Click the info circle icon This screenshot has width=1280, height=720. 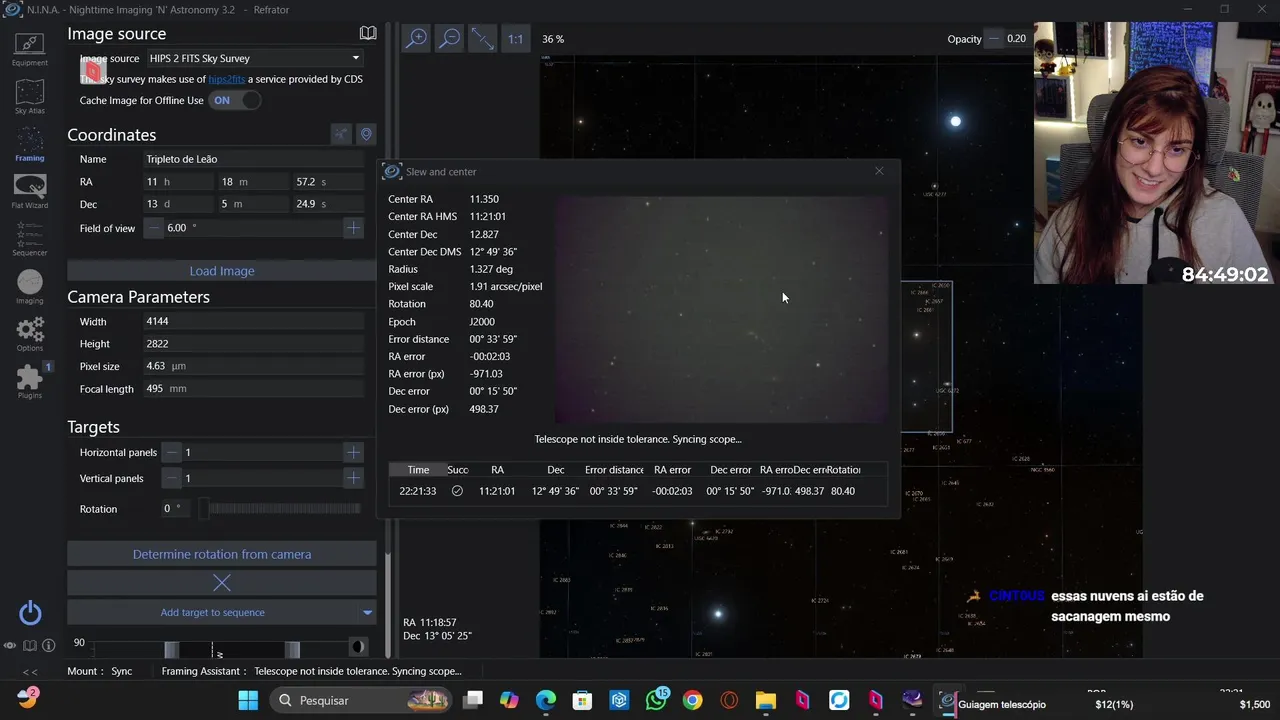48,646
